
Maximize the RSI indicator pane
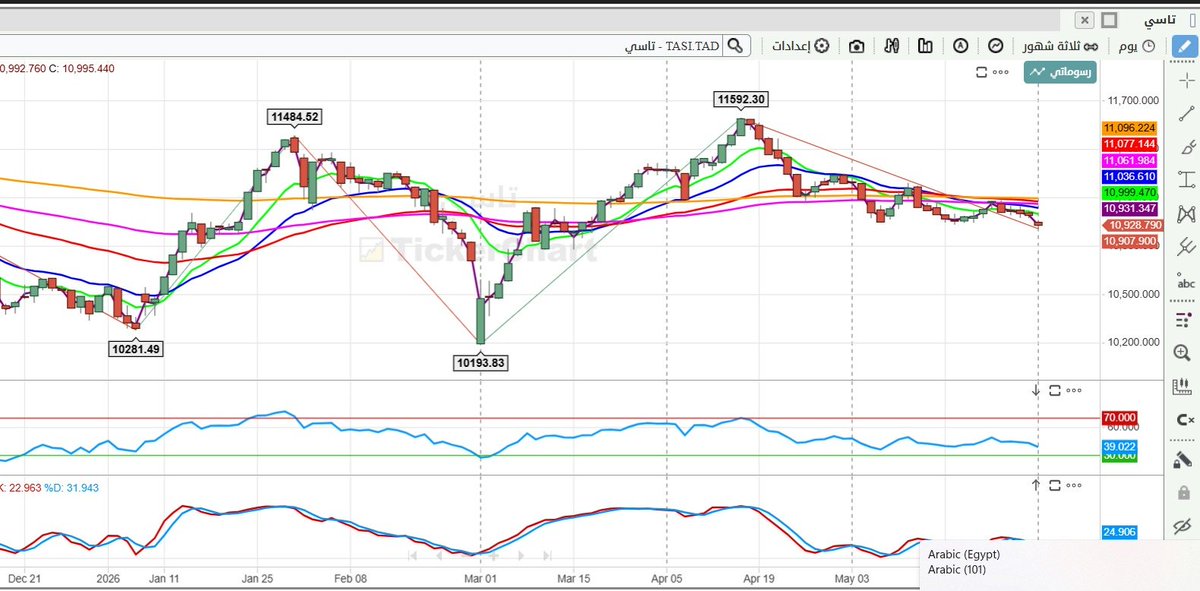(x=1054, y=391)
